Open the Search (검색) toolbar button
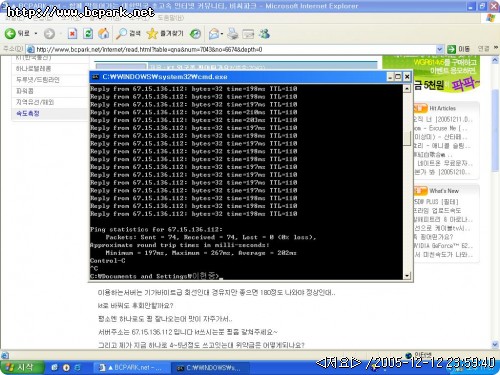The width and height of the screenshot is (500, 375). point(128,34)
